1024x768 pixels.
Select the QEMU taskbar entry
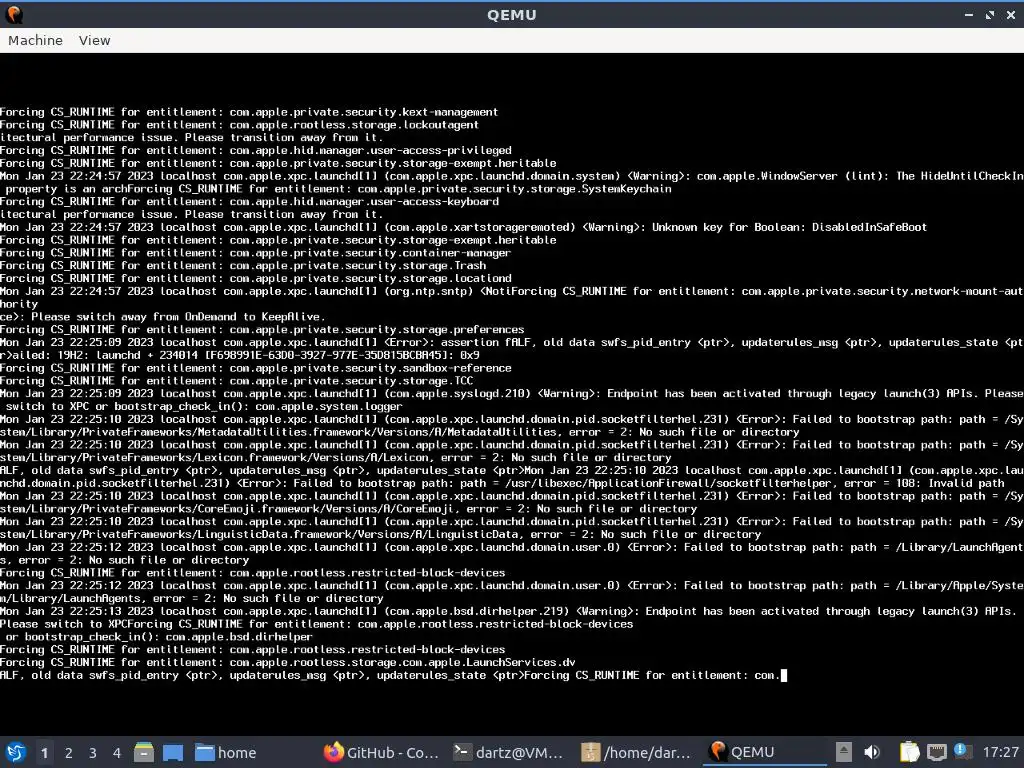(x=764, y=752)
